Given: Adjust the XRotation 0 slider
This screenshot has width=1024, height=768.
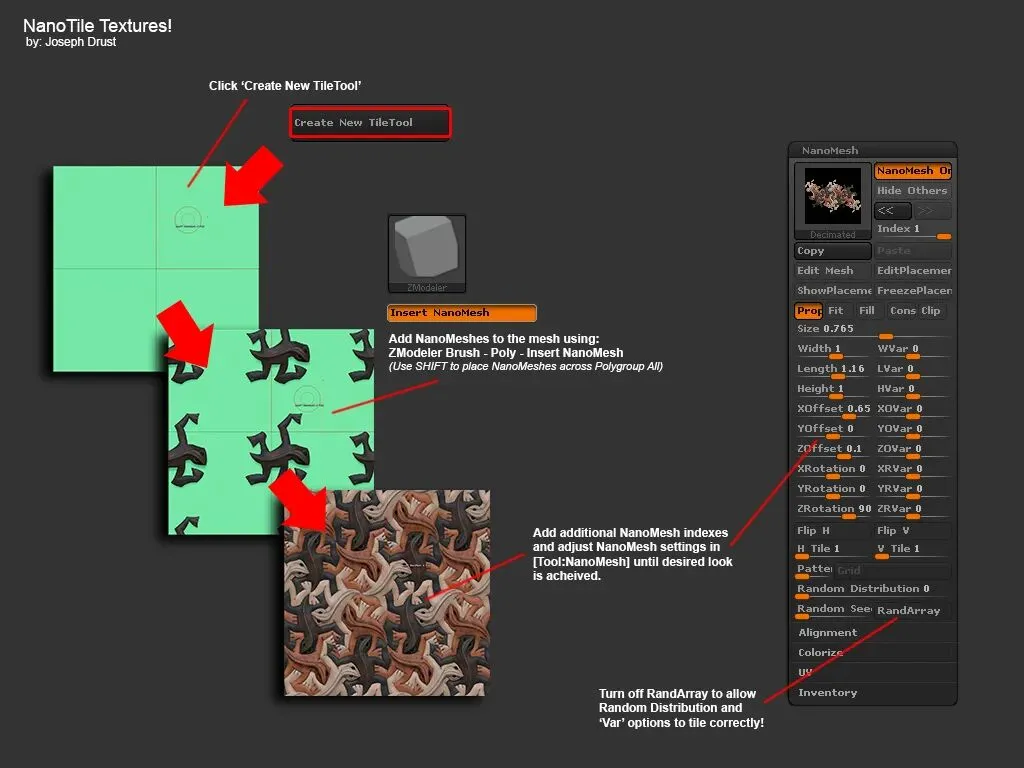Looking at the screenshot, I should [x=833, y=470].
